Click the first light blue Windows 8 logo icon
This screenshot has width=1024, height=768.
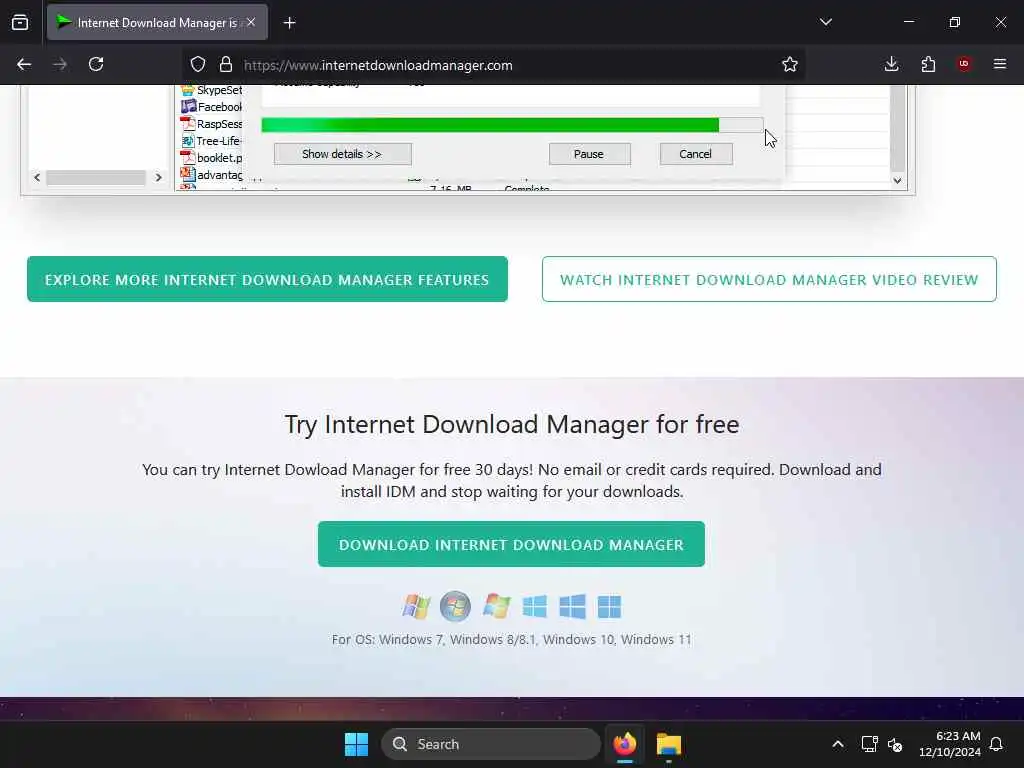click(535, 606)
